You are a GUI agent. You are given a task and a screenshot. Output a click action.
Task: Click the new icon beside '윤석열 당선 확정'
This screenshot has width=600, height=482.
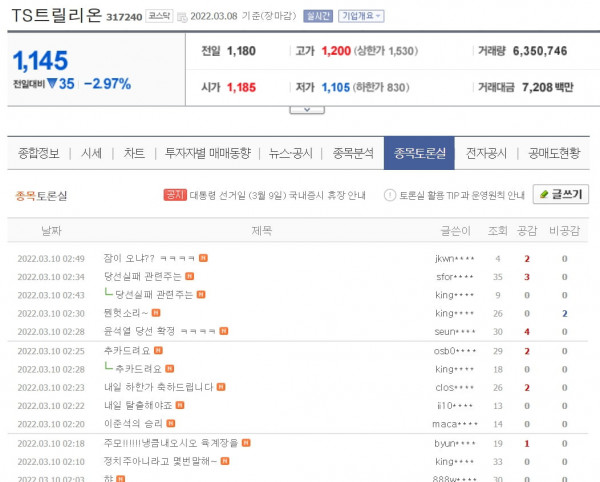224,331
